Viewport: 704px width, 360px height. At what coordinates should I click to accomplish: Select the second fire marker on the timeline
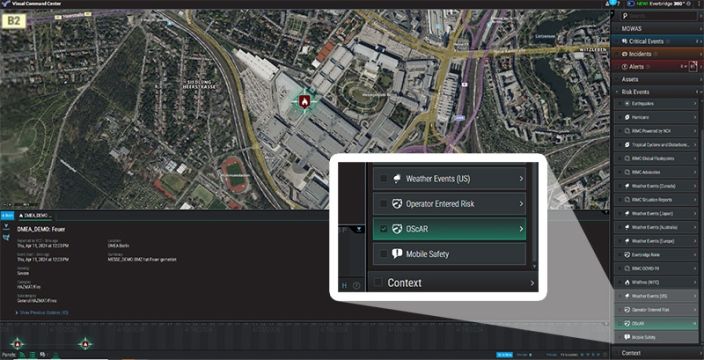click(x=85, y=344)
